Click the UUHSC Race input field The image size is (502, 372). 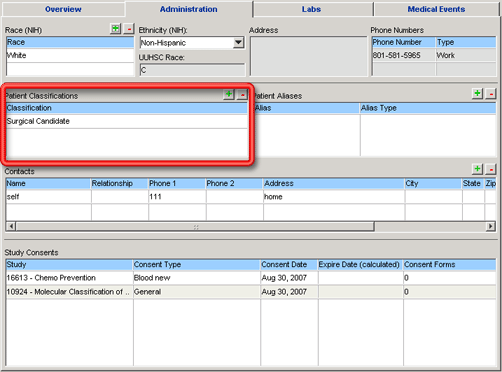click(x=192, y=70)
